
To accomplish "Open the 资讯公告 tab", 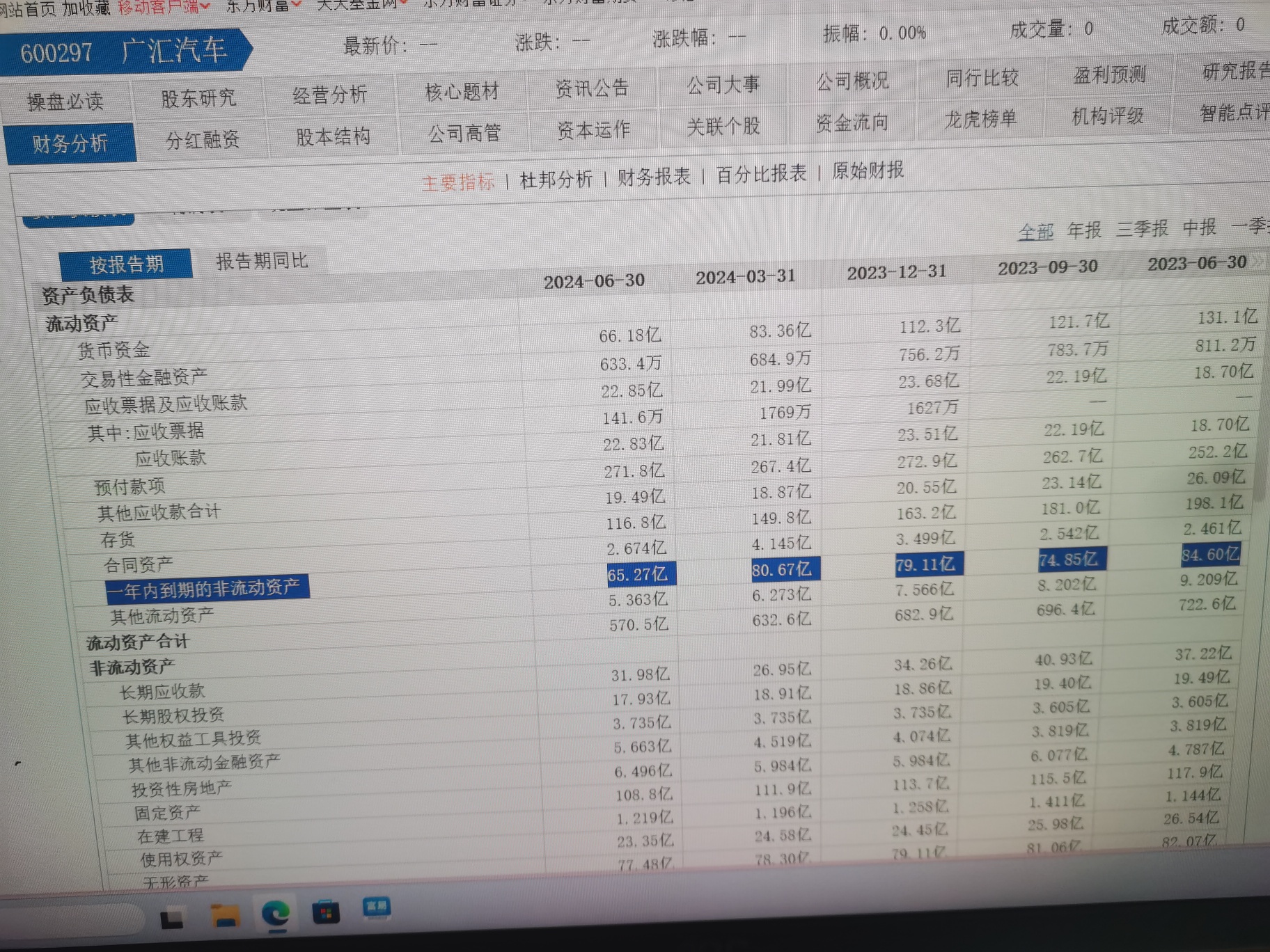I will coord(592,88).
